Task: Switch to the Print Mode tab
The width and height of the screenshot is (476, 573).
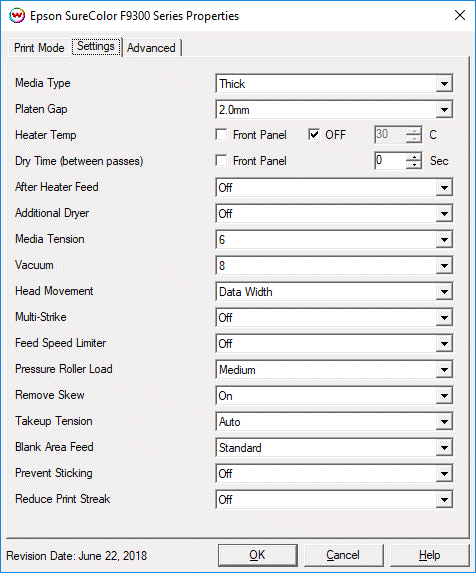Action: coord(39,48)
